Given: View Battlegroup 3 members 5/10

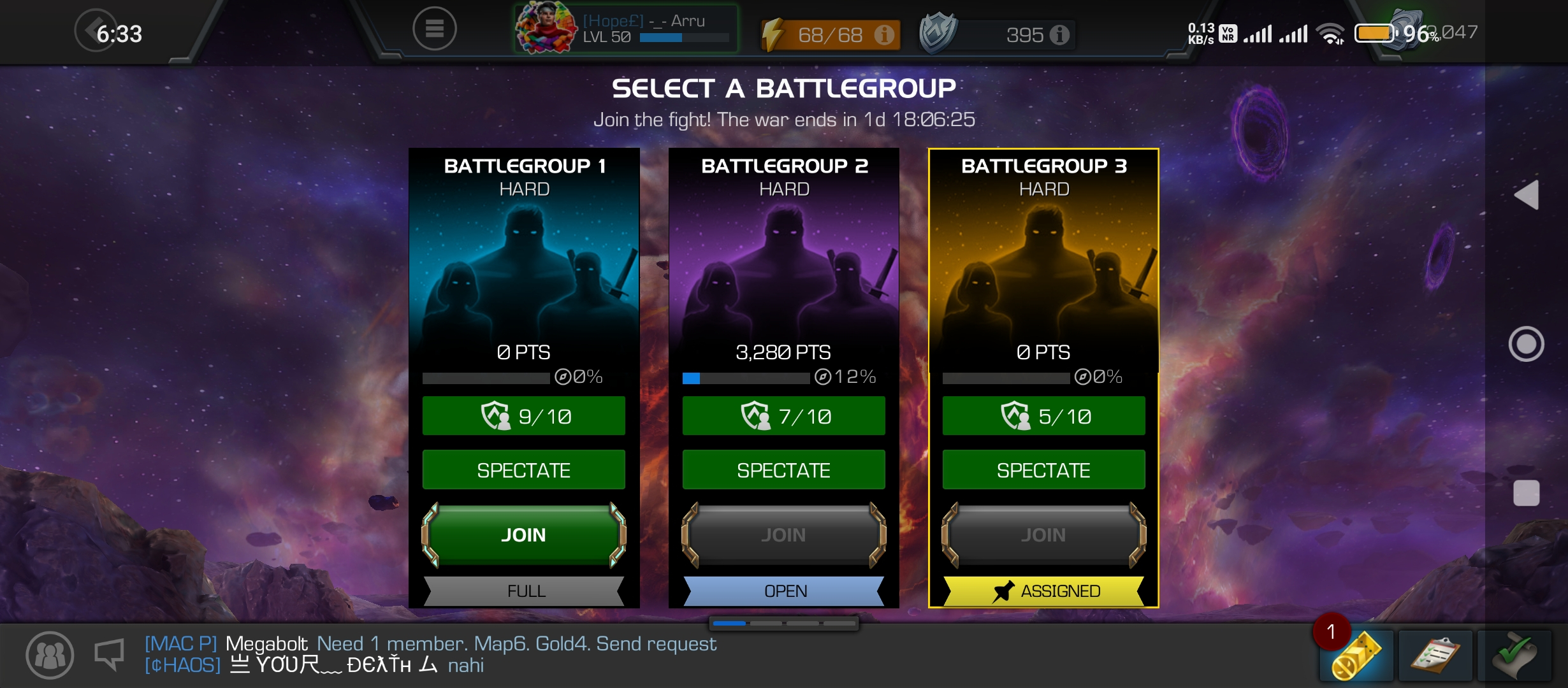Looking at the screenshot, I should click(1043, 416).
